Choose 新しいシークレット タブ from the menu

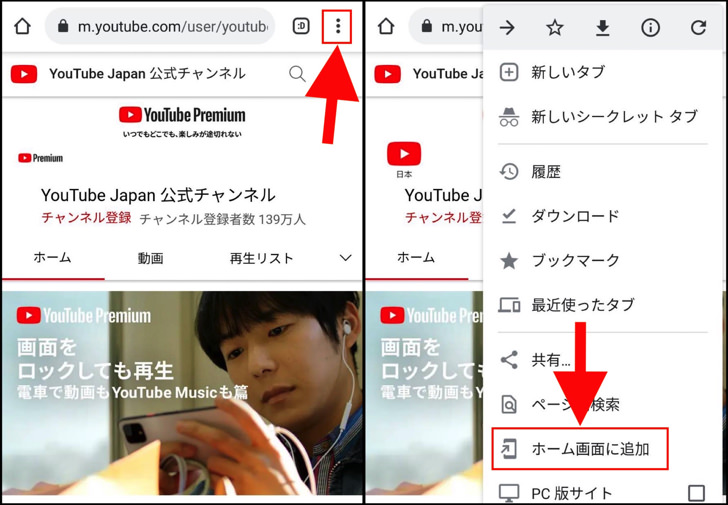[603, 117]
